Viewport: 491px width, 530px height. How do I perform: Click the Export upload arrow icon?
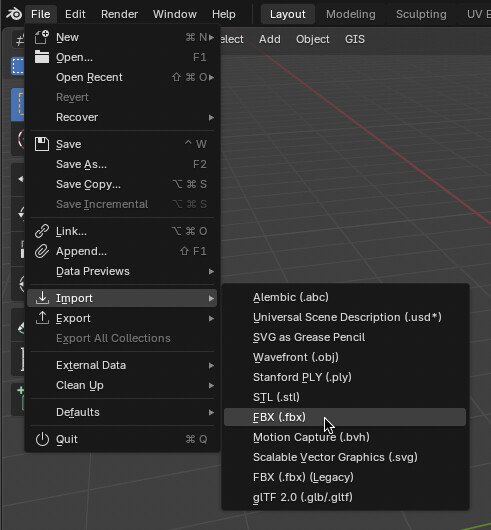tap(42, 318)
